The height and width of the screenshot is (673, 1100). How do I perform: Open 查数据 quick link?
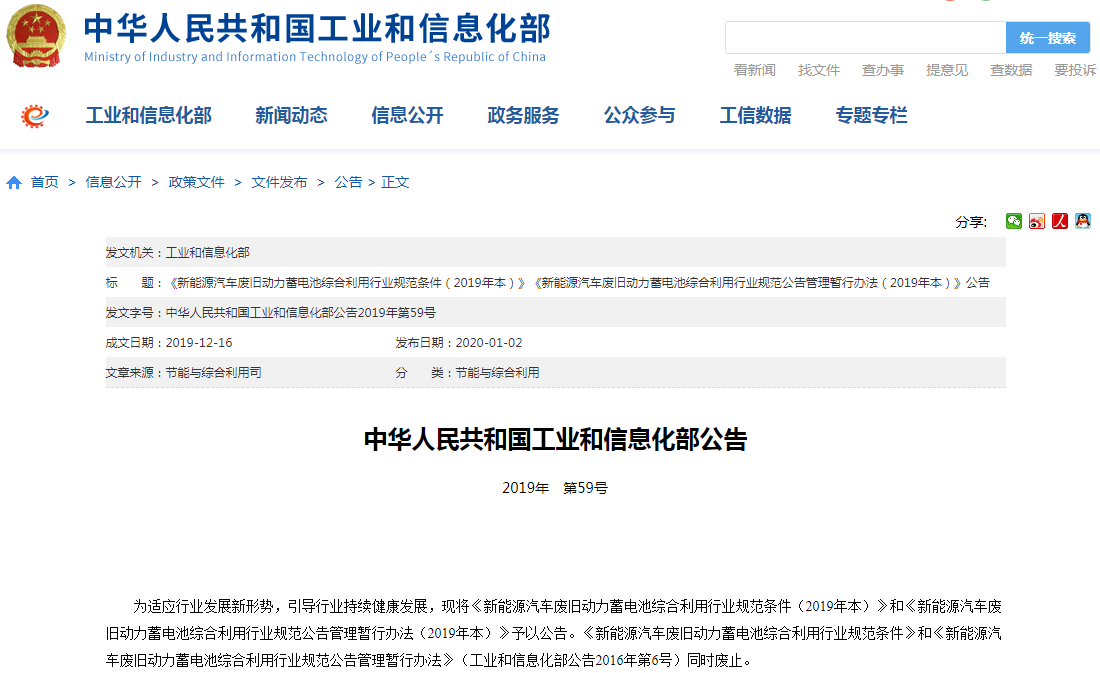click(x=1011, y=70)
